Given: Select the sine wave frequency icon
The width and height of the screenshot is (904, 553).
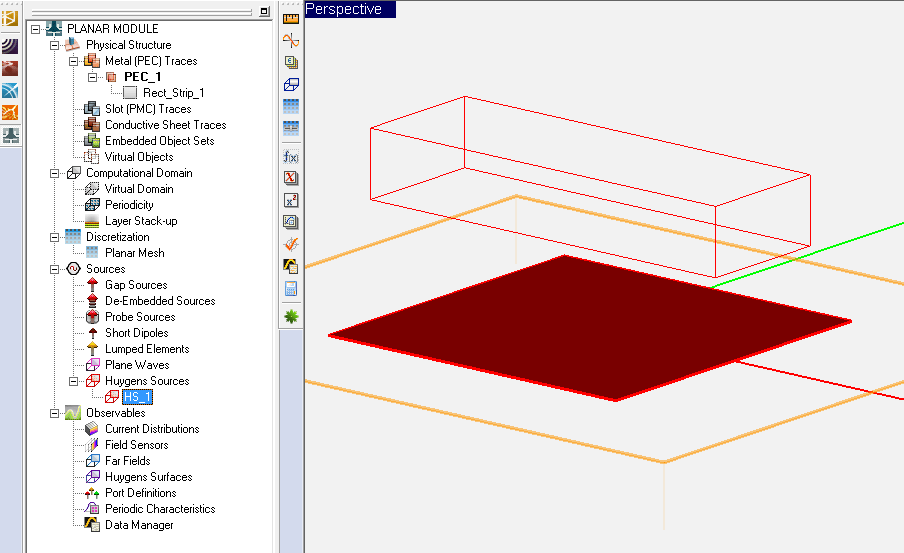Looking at the screenshot, I should tap(291, 40).
